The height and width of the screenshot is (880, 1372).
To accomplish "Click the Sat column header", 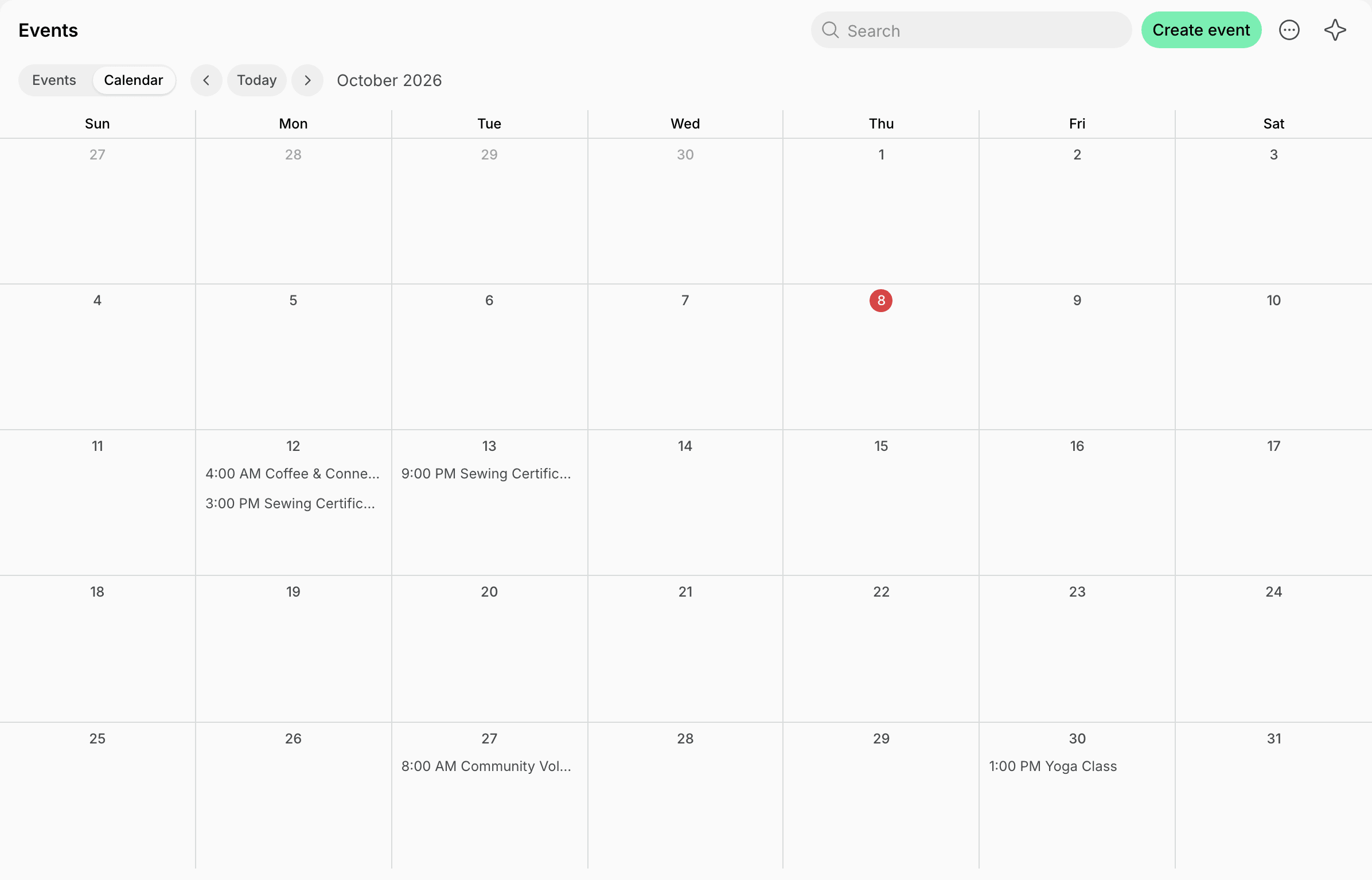I will [x=1273, y=124].
